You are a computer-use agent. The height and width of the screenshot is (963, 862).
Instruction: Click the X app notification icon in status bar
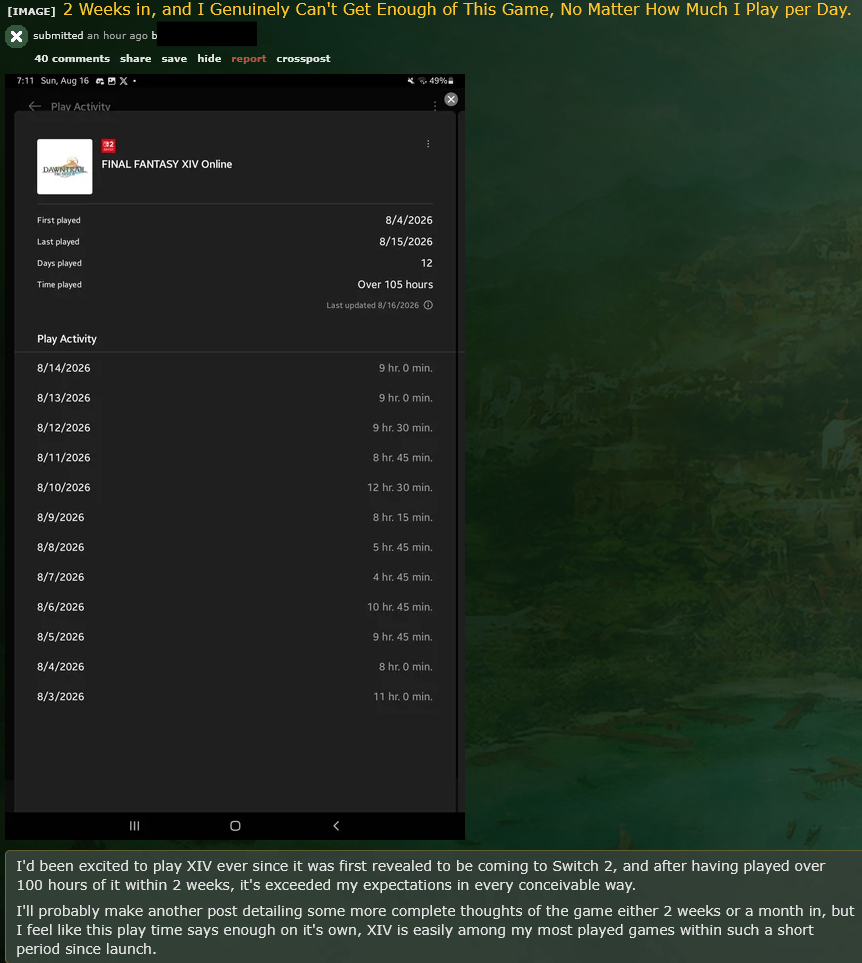click(x=123, y=81)
